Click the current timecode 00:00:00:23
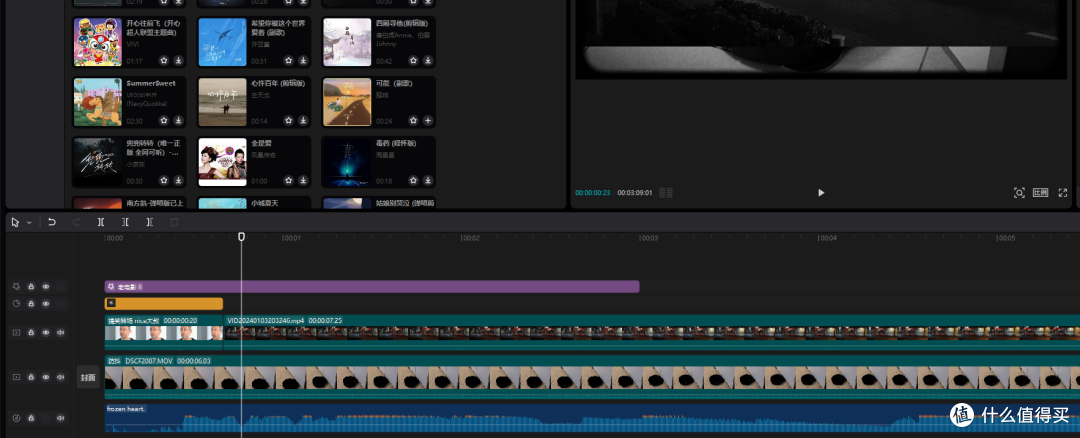 tap(593, 193)
